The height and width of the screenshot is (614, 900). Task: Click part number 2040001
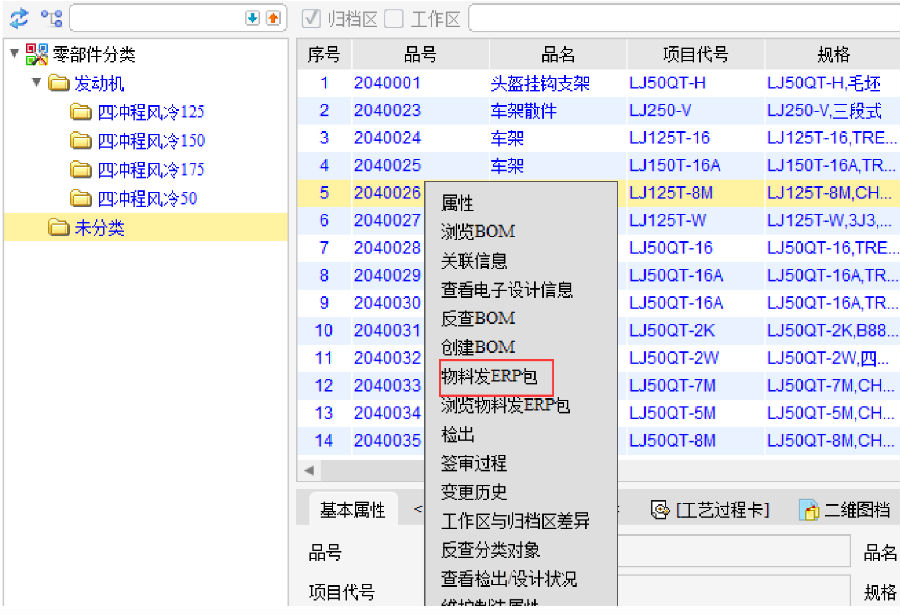click(x=387, y=83)
